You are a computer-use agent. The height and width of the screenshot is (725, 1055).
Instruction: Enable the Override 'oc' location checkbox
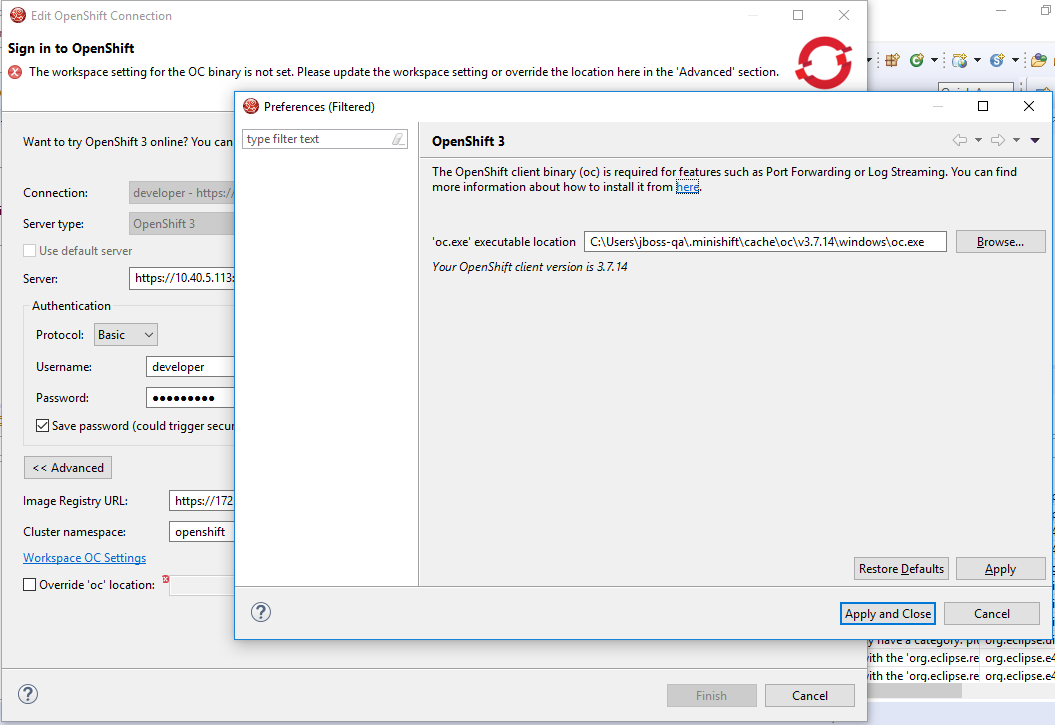tap(30, 585)
